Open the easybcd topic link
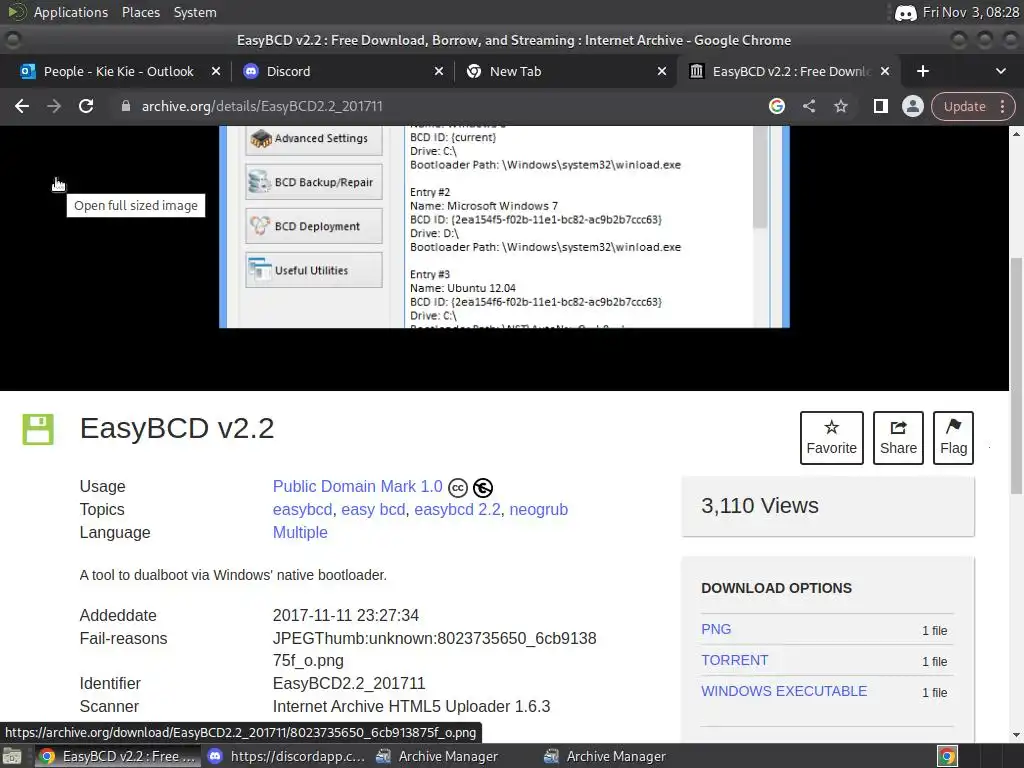This screenshot has width=1024, height=768. click(x=302, y=509)
